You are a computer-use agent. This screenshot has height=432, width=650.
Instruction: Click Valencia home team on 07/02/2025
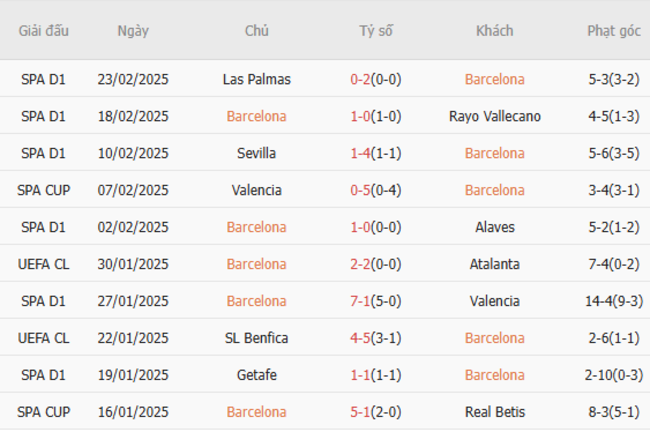click(257, 190)
